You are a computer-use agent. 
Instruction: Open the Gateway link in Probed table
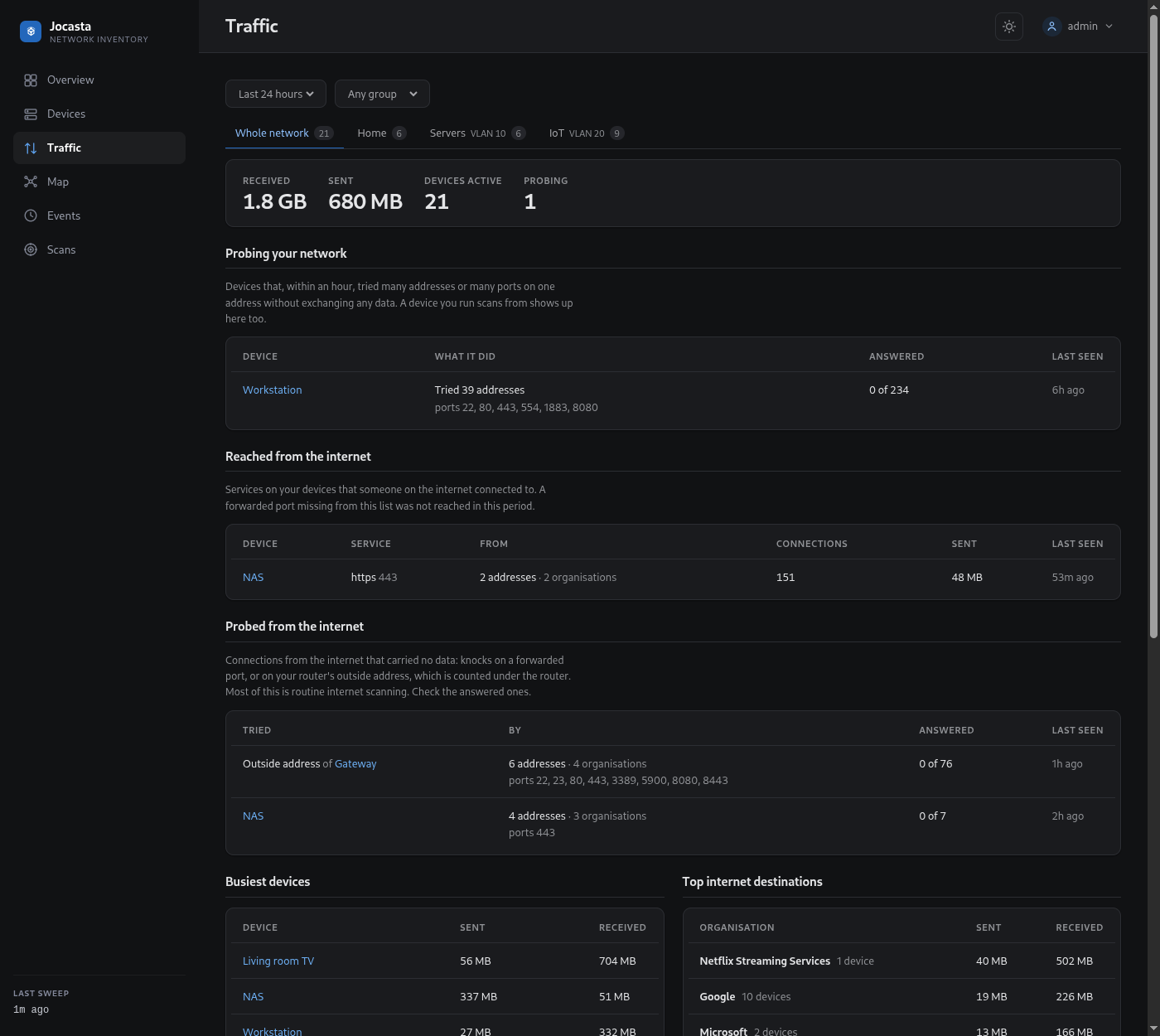point(355,764)
